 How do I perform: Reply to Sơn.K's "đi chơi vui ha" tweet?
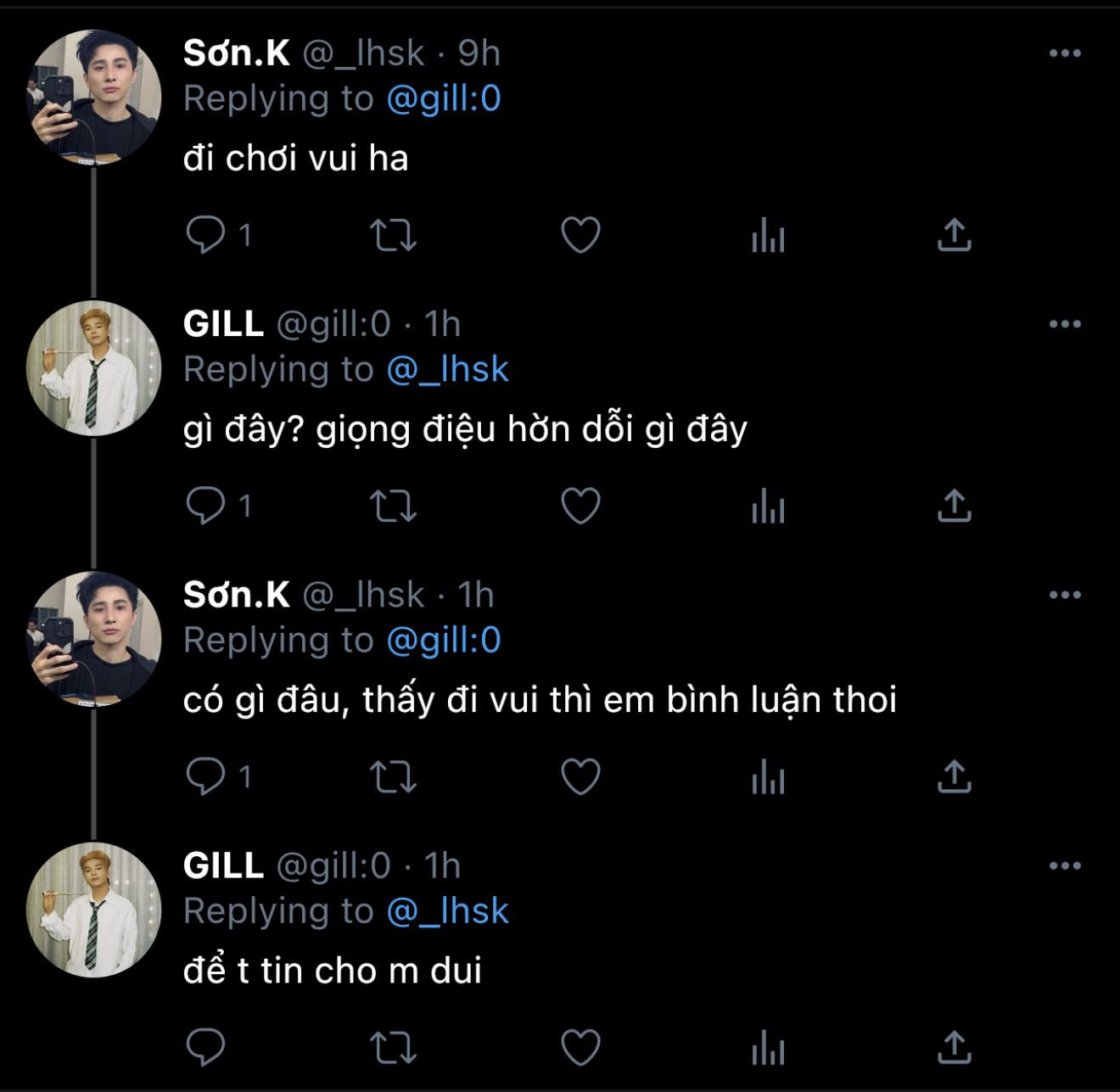click(x=205, y=235)
